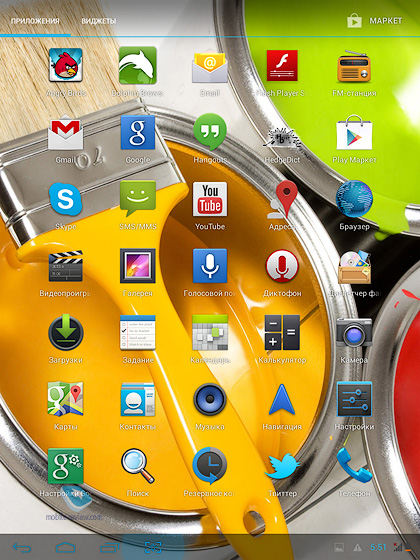
Task: Tap the screenshot capture button
Action: click(153, 547)
